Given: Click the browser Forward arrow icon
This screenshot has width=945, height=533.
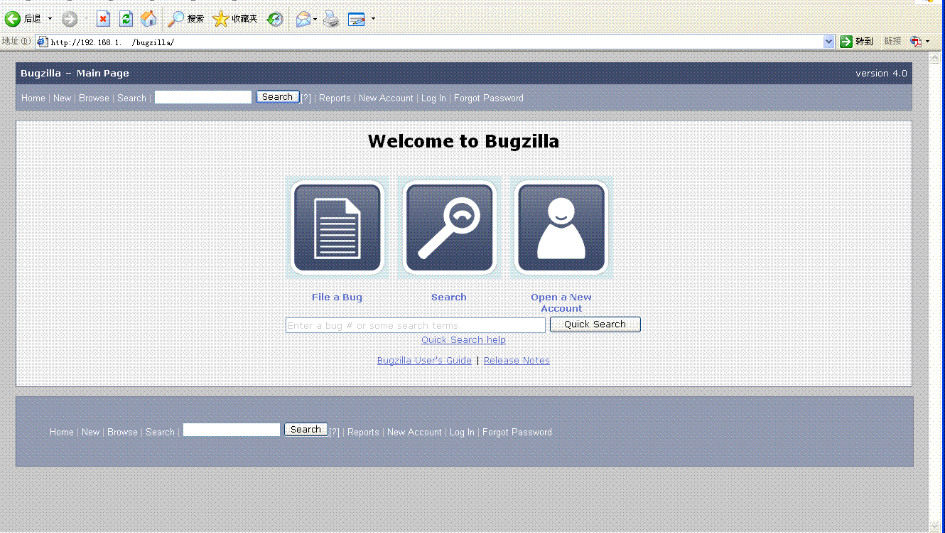Looking at the screenshot, I should (x=70, y=19).
